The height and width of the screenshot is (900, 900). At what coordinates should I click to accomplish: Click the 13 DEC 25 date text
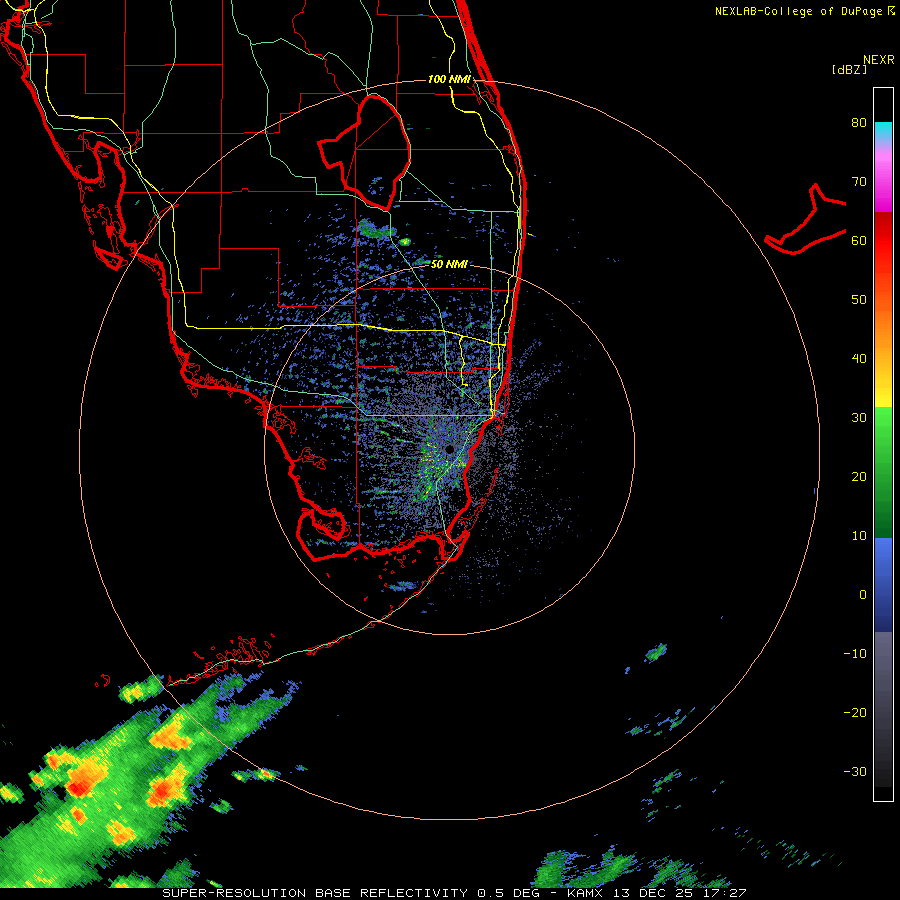click(653, 893)
